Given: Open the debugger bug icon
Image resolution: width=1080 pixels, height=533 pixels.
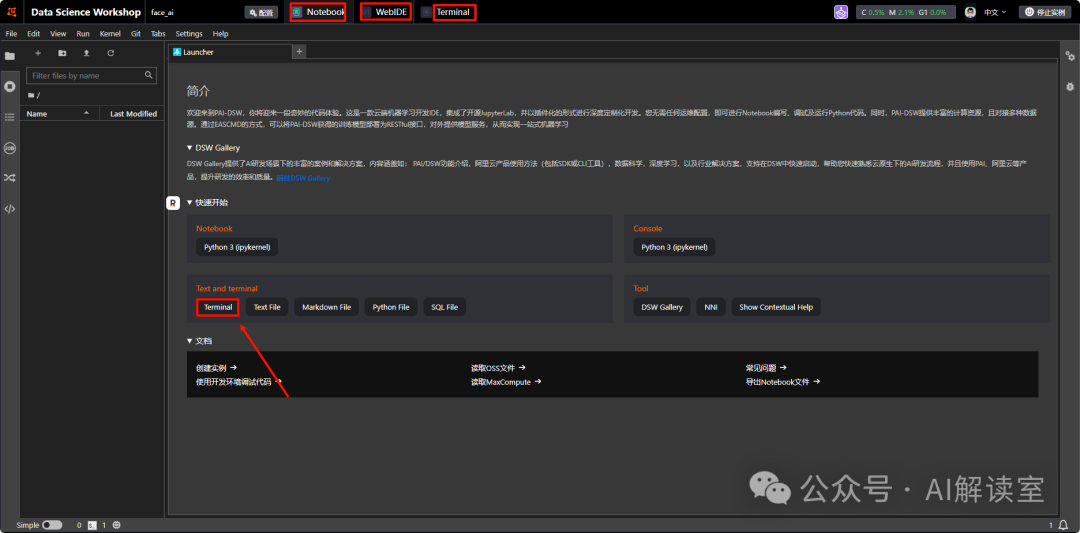Looking at the screenshot, I should [x=1070, y=87].
